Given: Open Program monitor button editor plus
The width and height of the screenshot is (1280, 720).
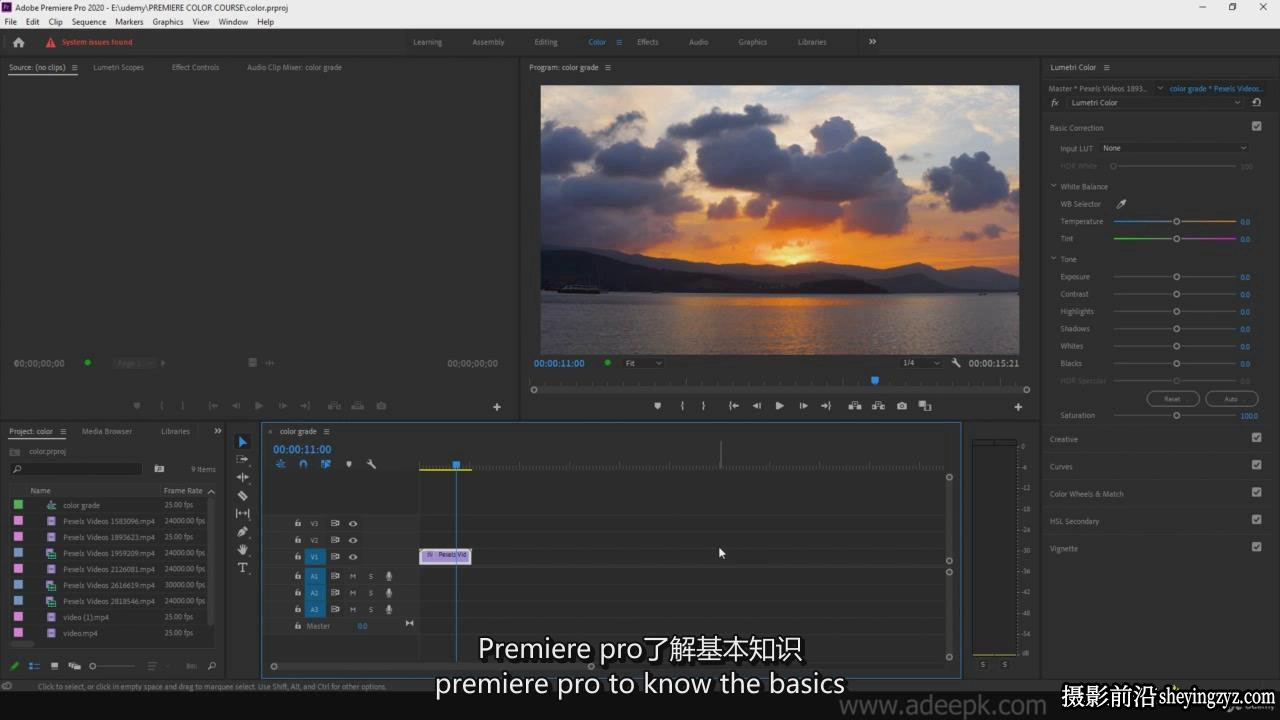Looking at the screenshot, I should pos(1018,407).
